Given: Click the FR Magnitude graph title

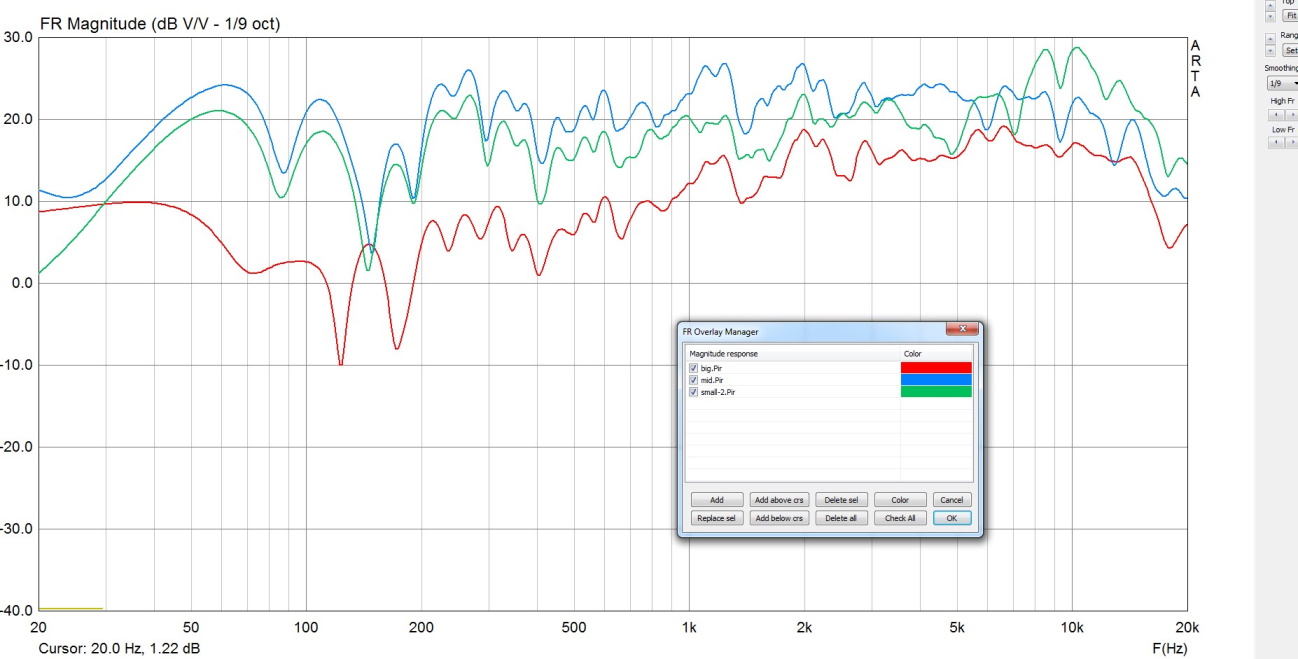Looking at the screenshot, I should click(160, 23).
